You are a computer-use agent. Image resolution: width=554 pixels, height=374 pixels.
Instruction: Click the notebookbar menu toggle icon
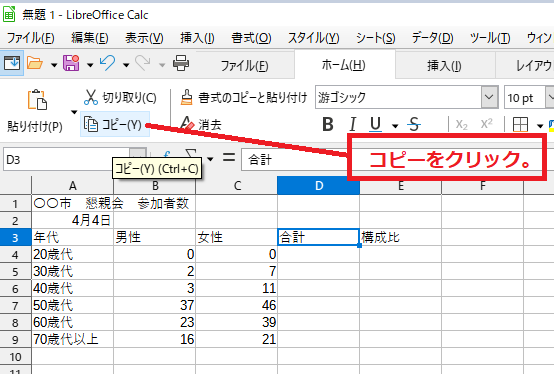click(12, 63)
